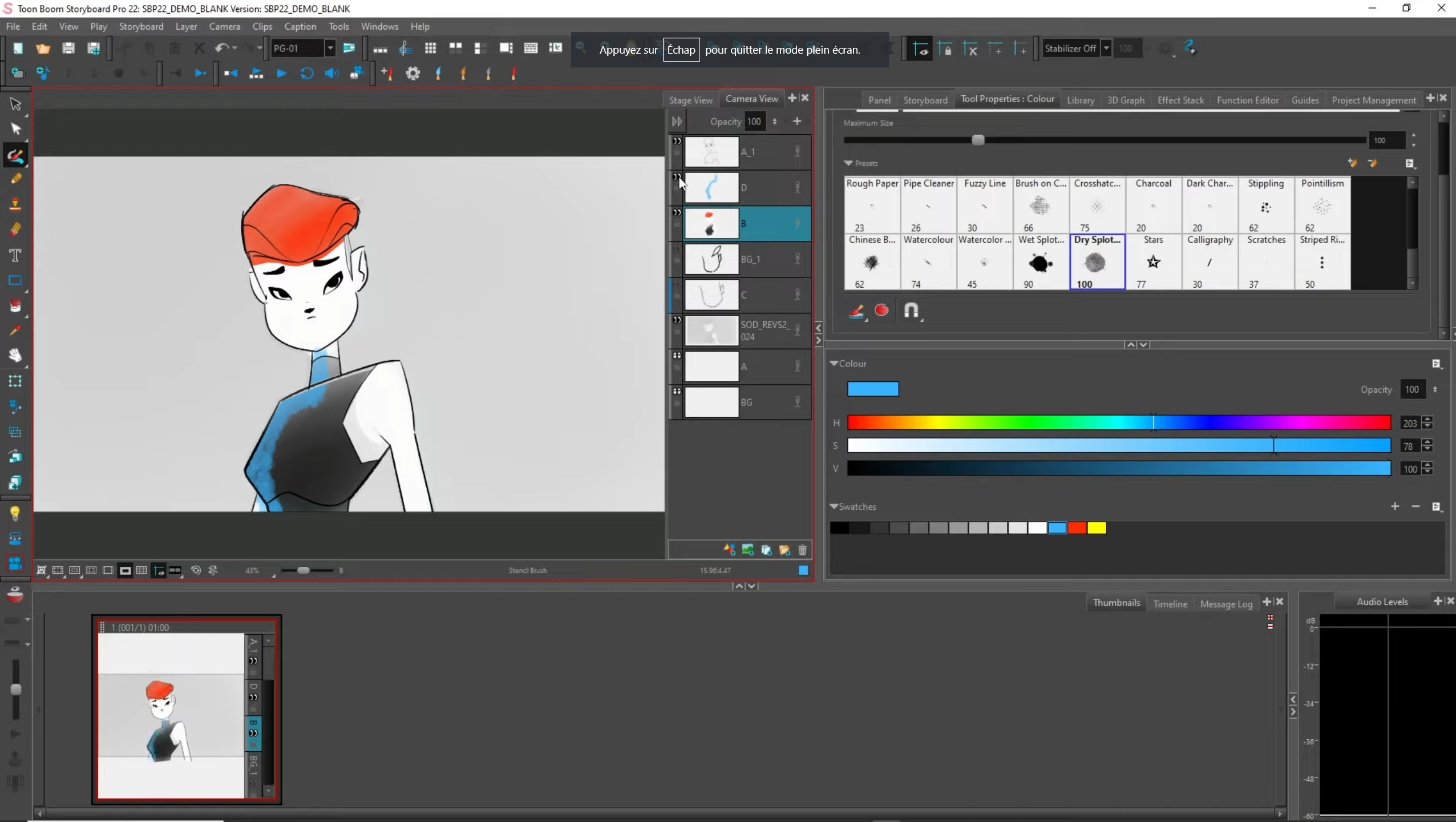Toggle the Loop playback icon
Viewport: 1456px width, 822px height.
tap(306, 73)
